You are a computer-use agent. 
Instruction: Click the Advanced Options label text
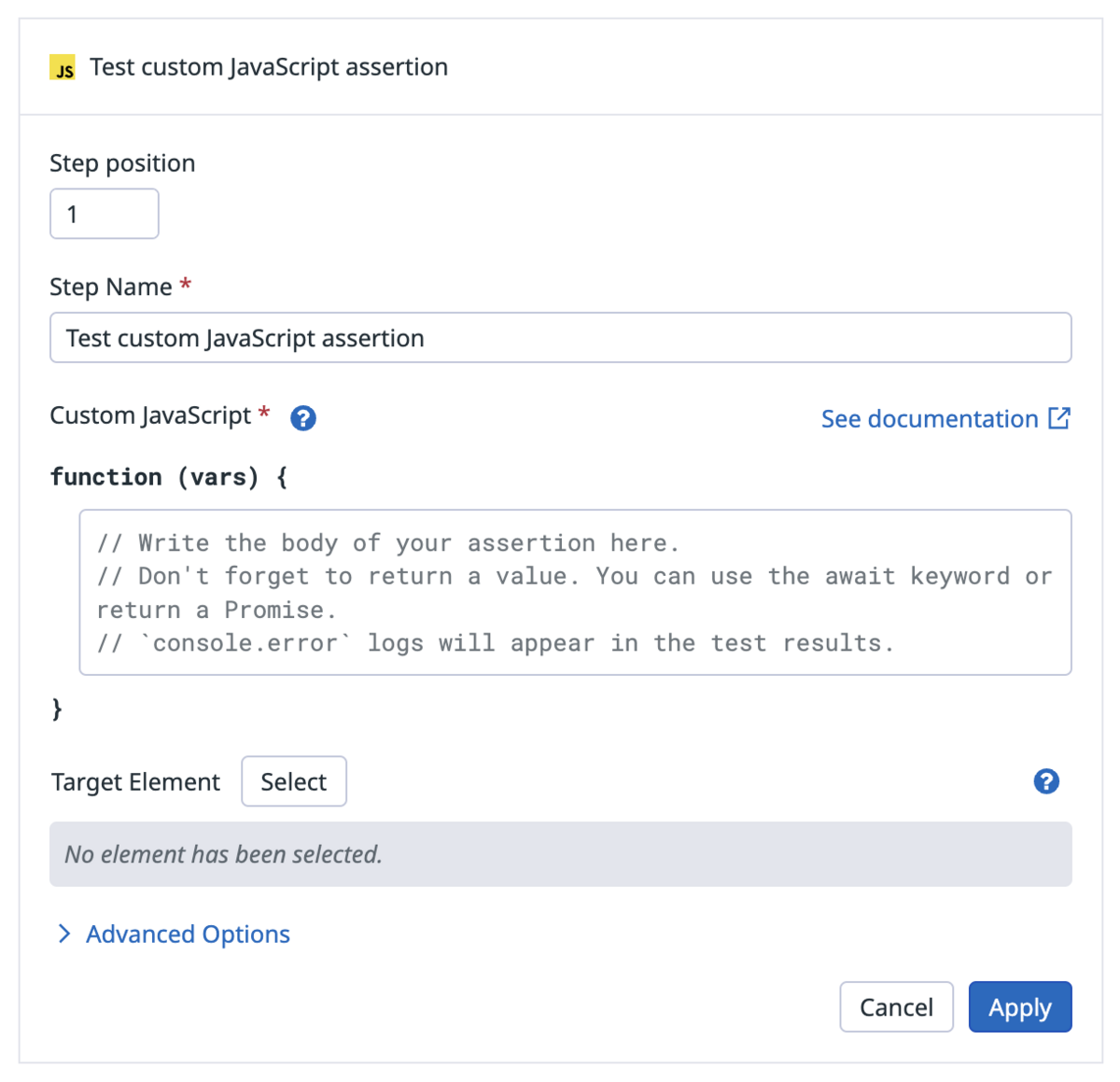pos(188,934)
